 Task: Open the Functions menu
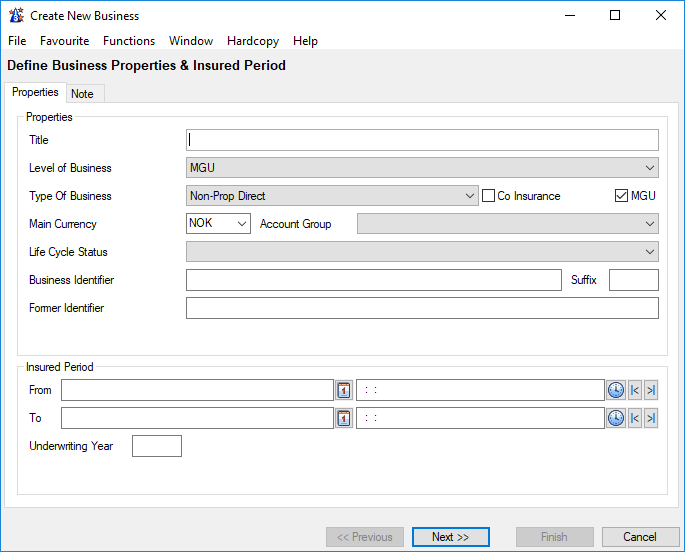(129, 41)
